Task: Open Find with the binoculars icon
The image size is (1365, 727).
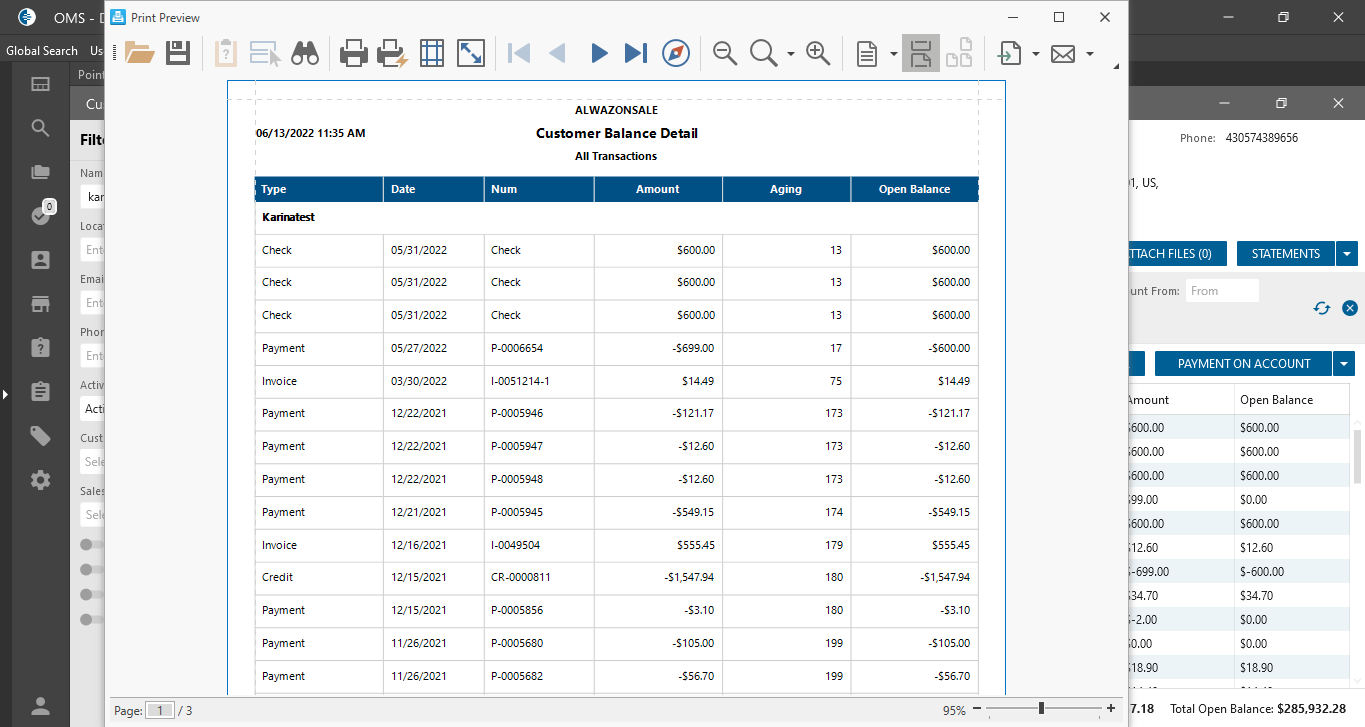Action: coord(304,53)
